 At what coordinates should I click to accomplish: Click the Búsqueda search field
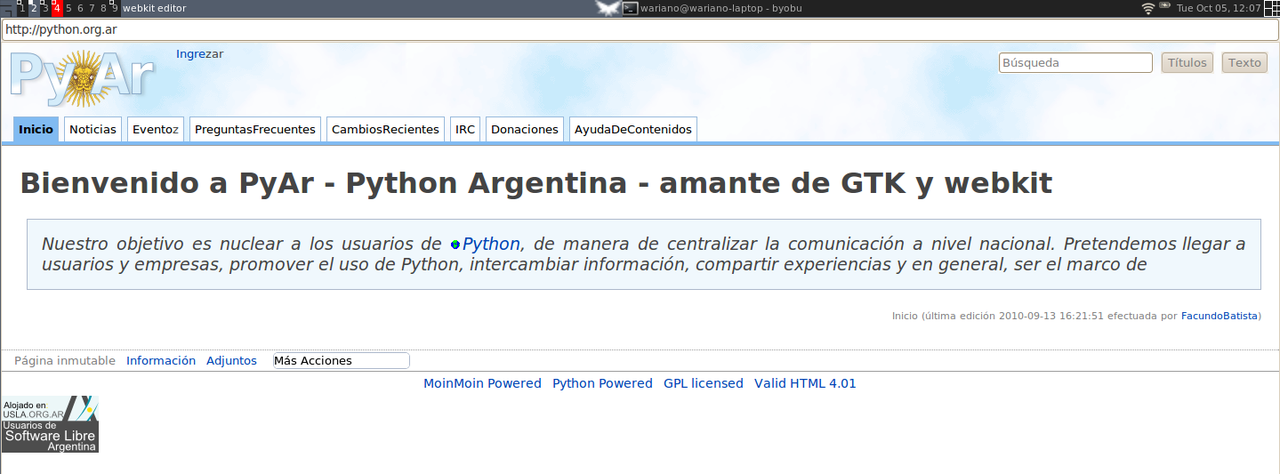[1076, 62]
